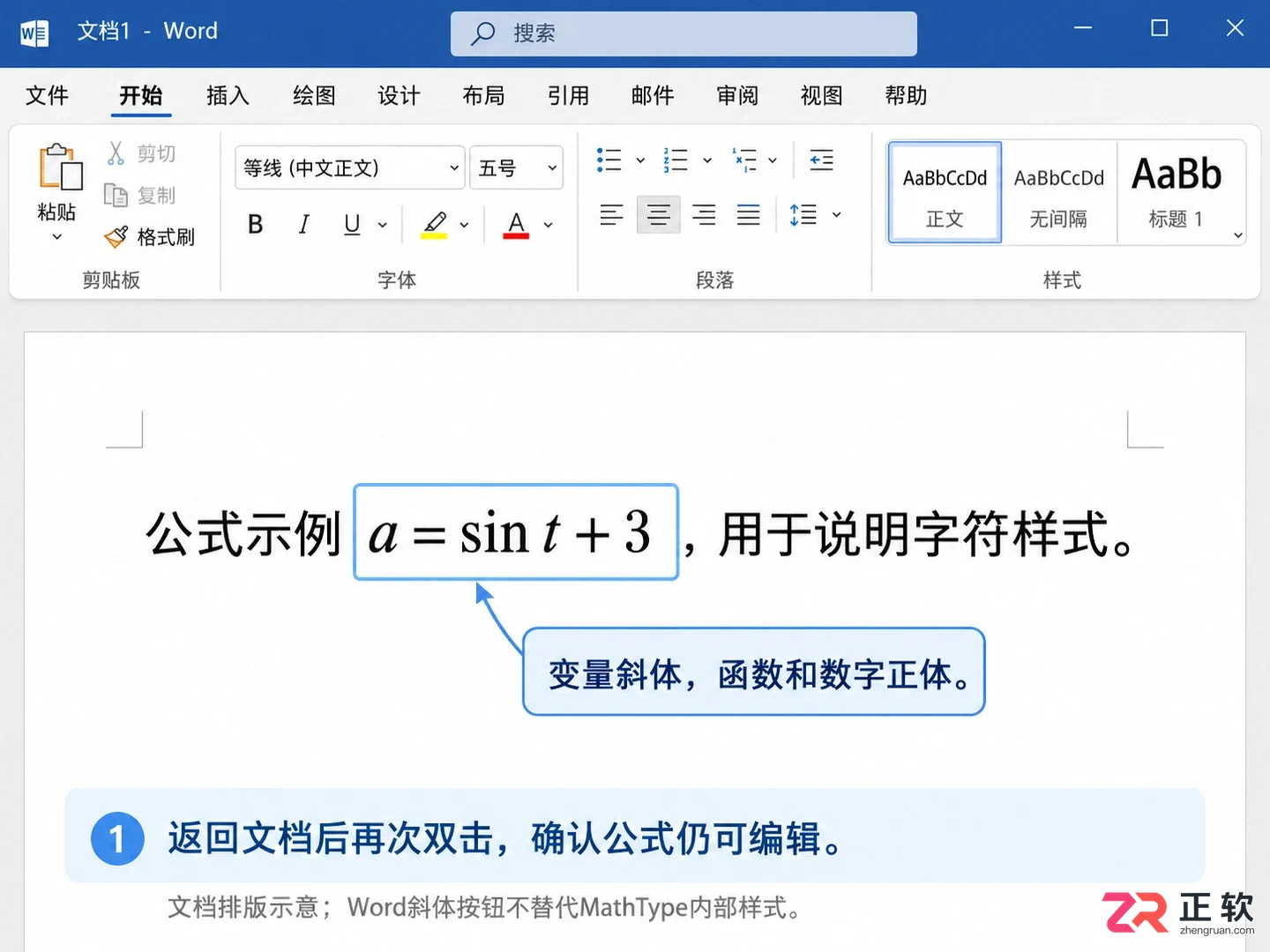Click the Paste clipboard icon
Image resolution: width=1270 pixels, height=952 pixels.
coord(60,167)
